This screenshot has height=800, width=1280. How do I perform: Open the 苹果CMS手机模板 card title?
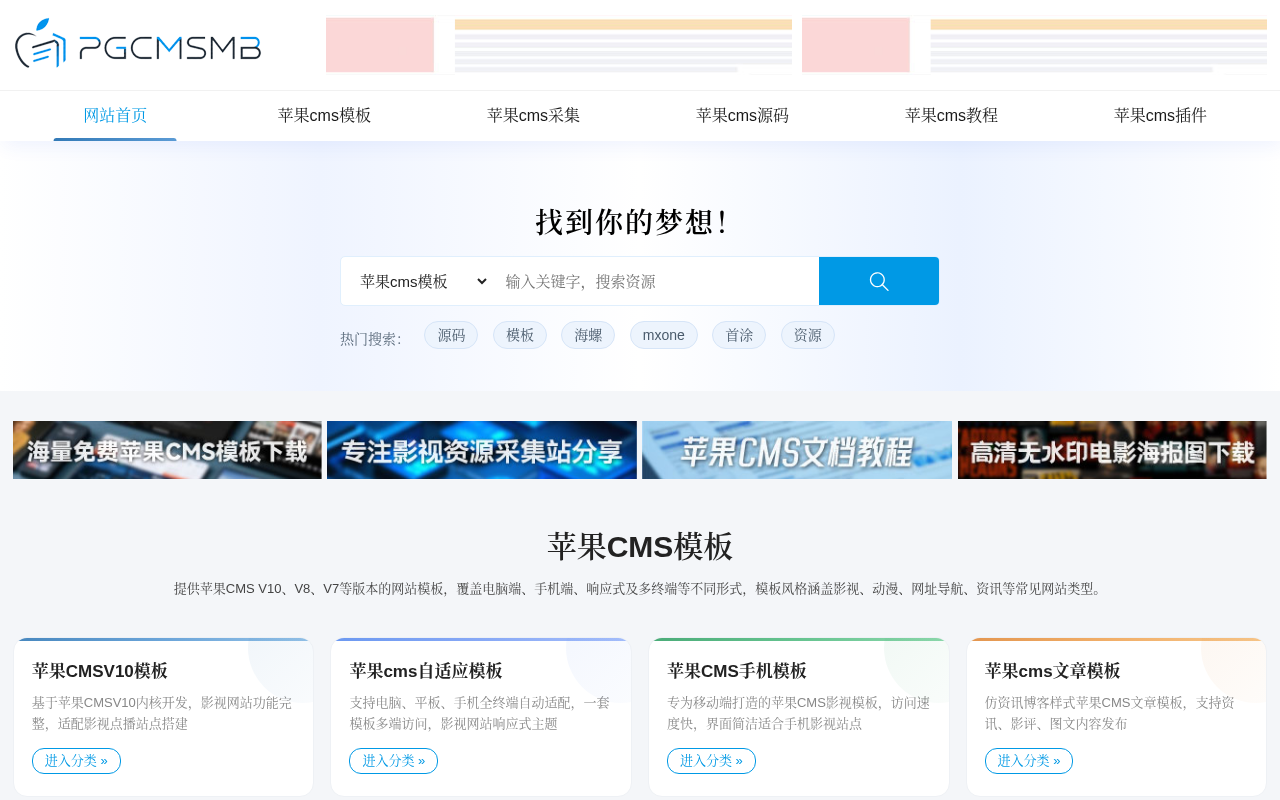tap(737, 671)
